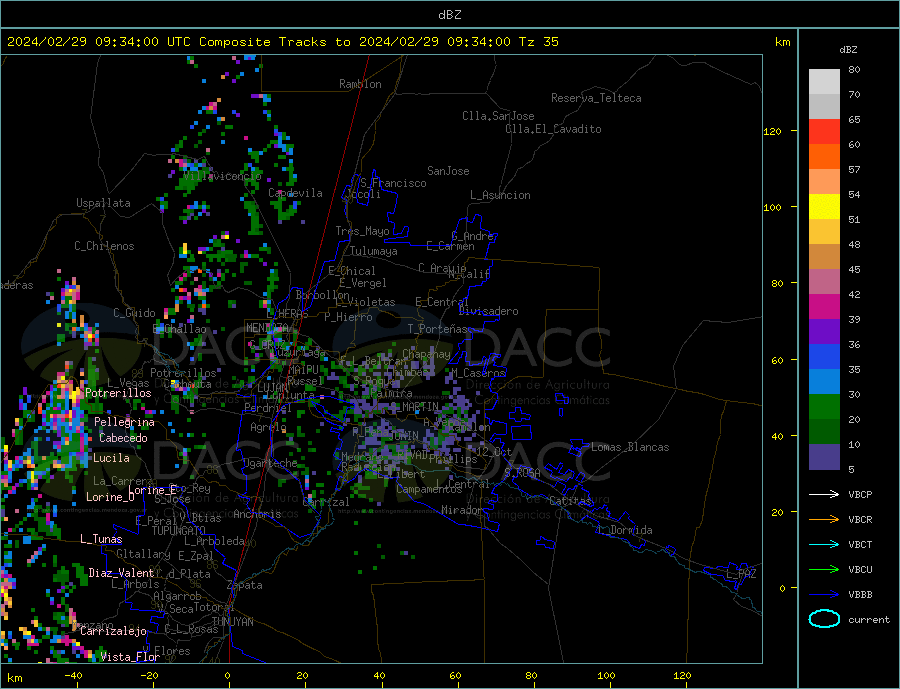Click the TUNUYAN map label
Viewport: 900px width, 689px height.
(232, 622)
